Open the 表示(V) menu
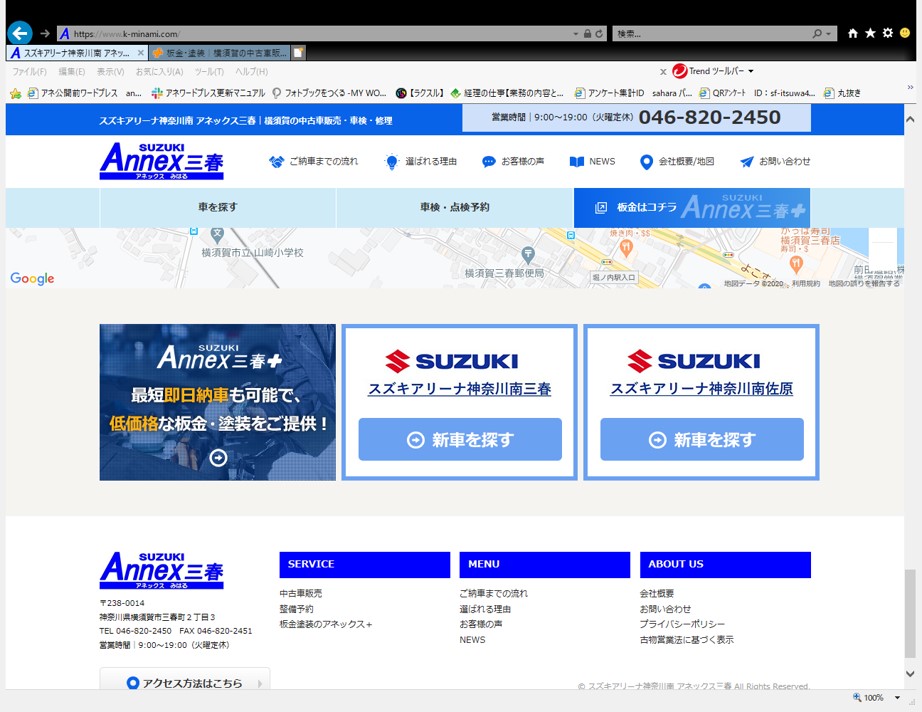The height and width of the screenshot is (712, 922). pyautogui.click(x=111, y=72)
